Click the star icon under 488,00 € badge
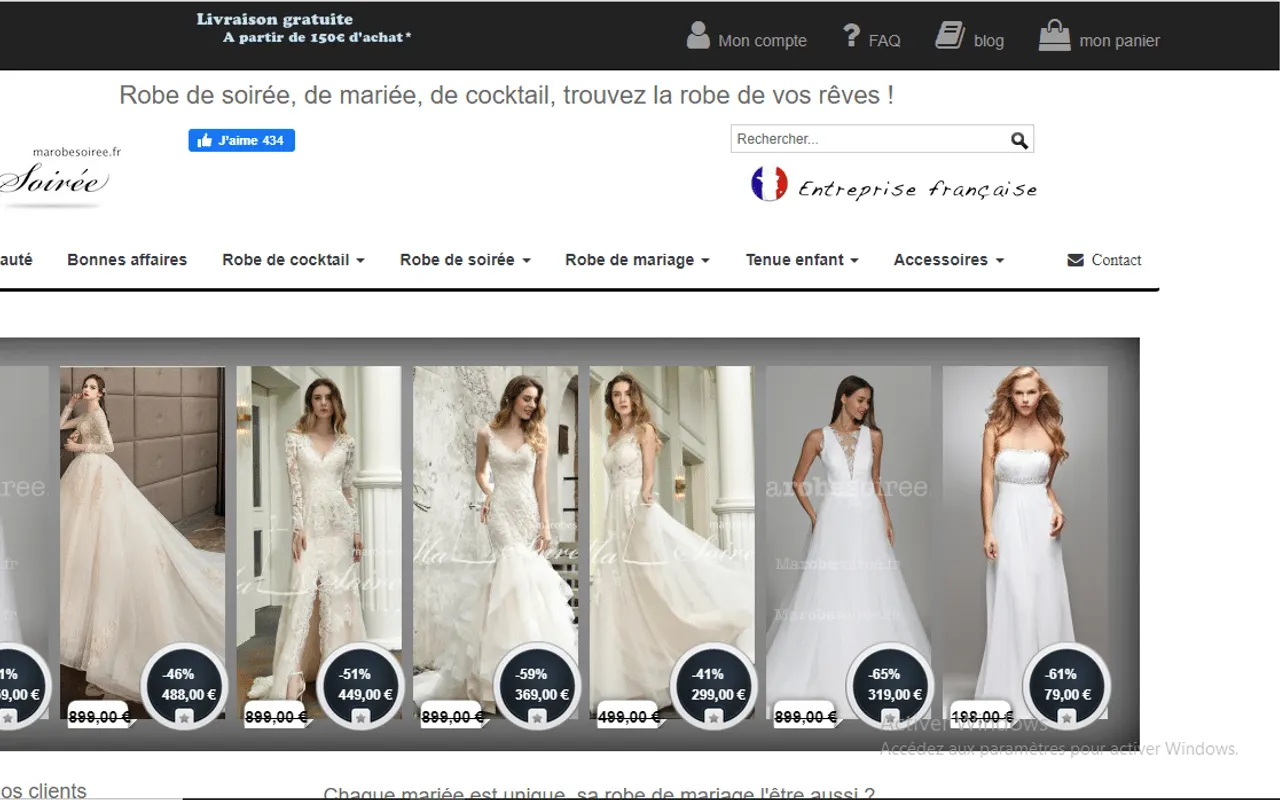1280x800 pixels. [x=184, y=717]
